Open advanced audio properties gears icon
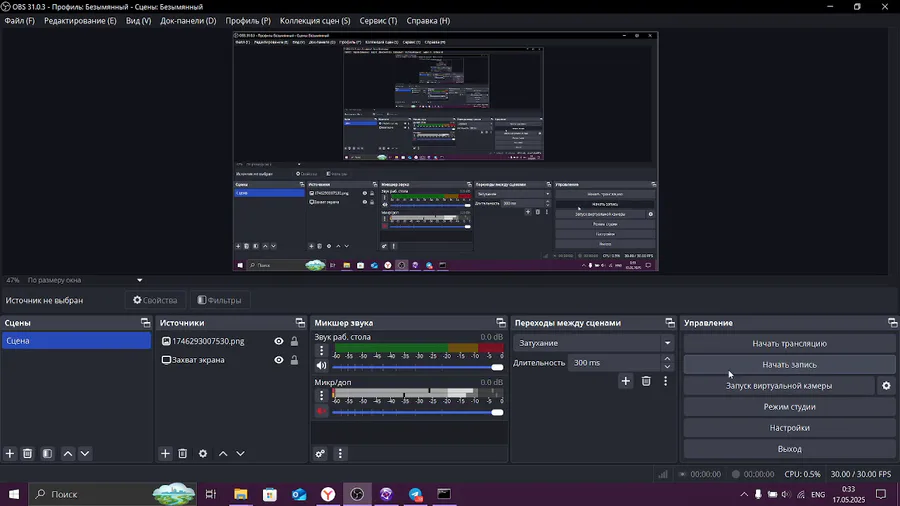The width and height of the screenshot is (900, 506). (x=320, y=453)
